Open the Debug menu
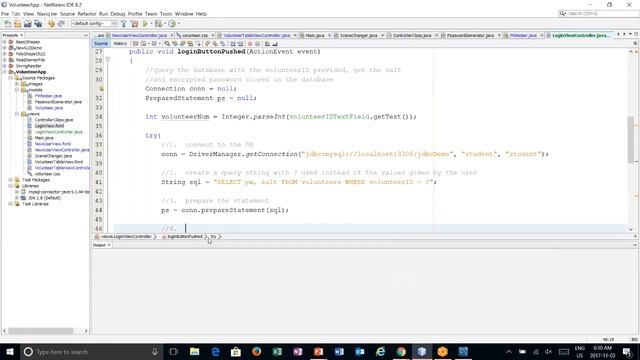The width and height of the screenshot is (640, 360). tap(118, 14)
